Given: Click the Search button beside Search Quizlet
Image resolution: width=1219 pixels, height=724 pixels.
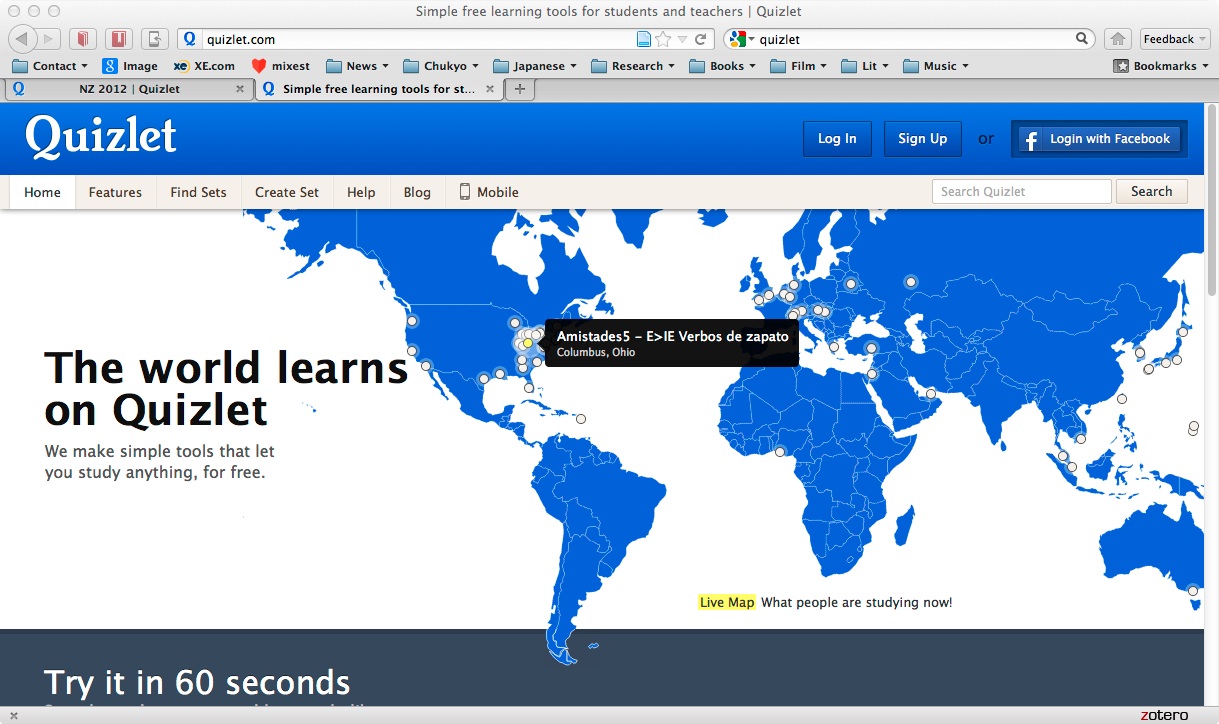Looking at the screenshot, I should [x=1151, y=191].
